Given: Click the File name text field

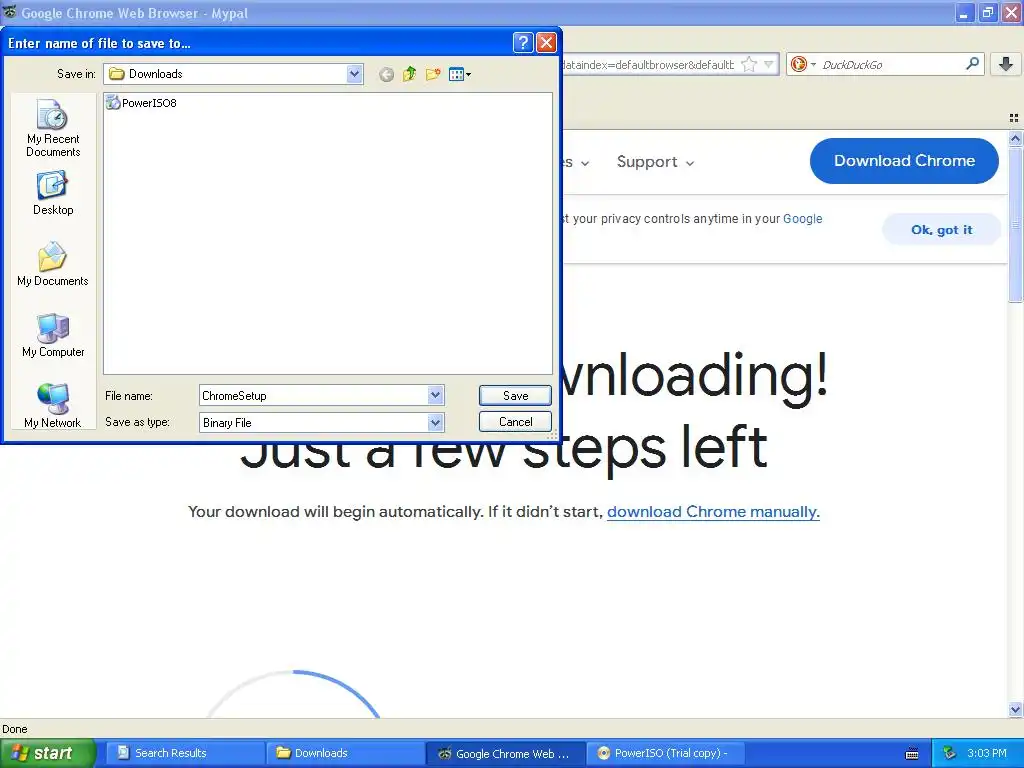Looking at the screenshot, I should 314,395.
